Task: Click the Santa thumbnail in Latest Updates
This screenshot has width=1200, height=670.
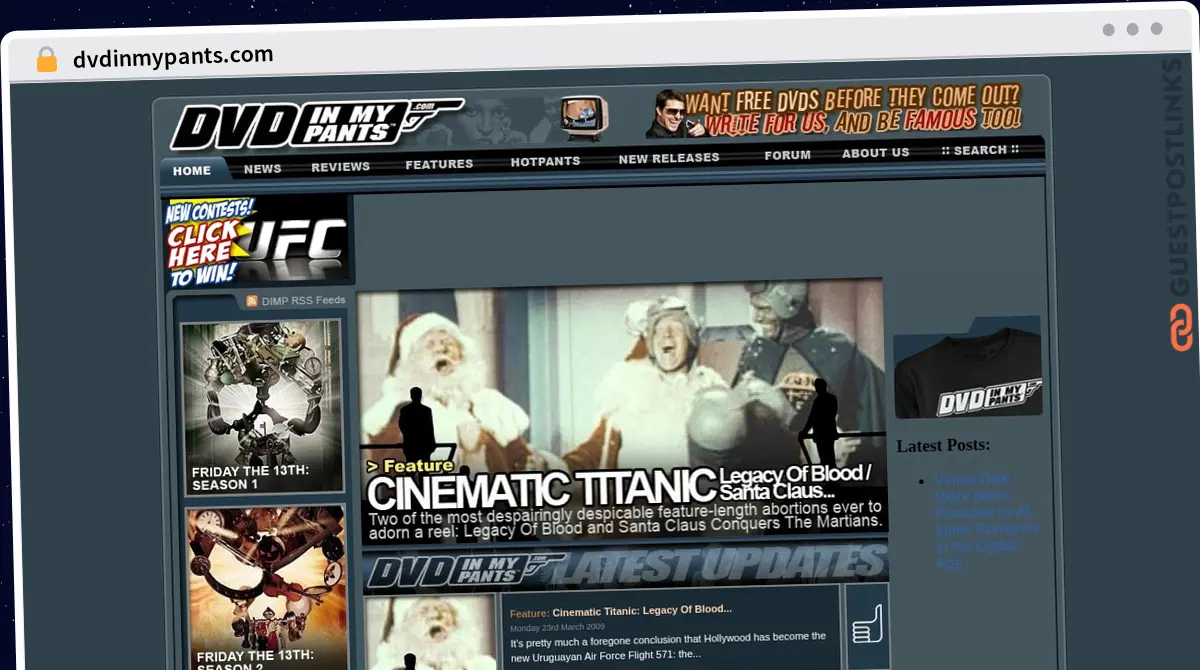Action: point(432,632)
